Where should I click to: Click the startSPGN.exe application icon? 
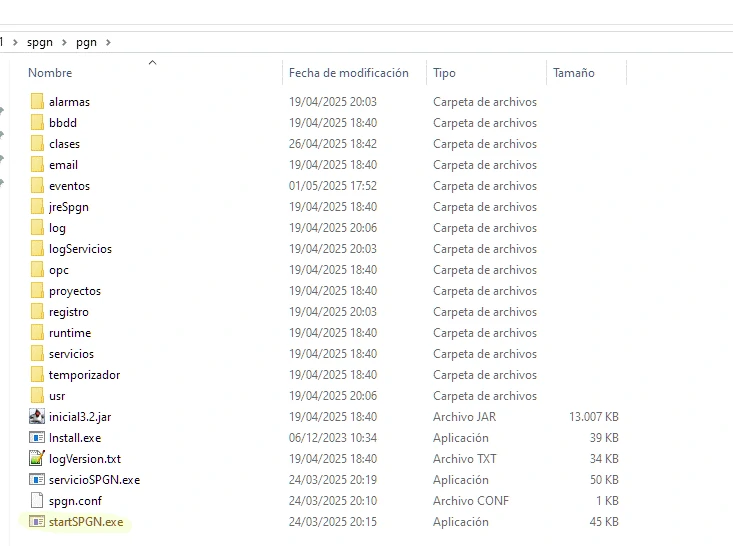(x=37, y=522)
